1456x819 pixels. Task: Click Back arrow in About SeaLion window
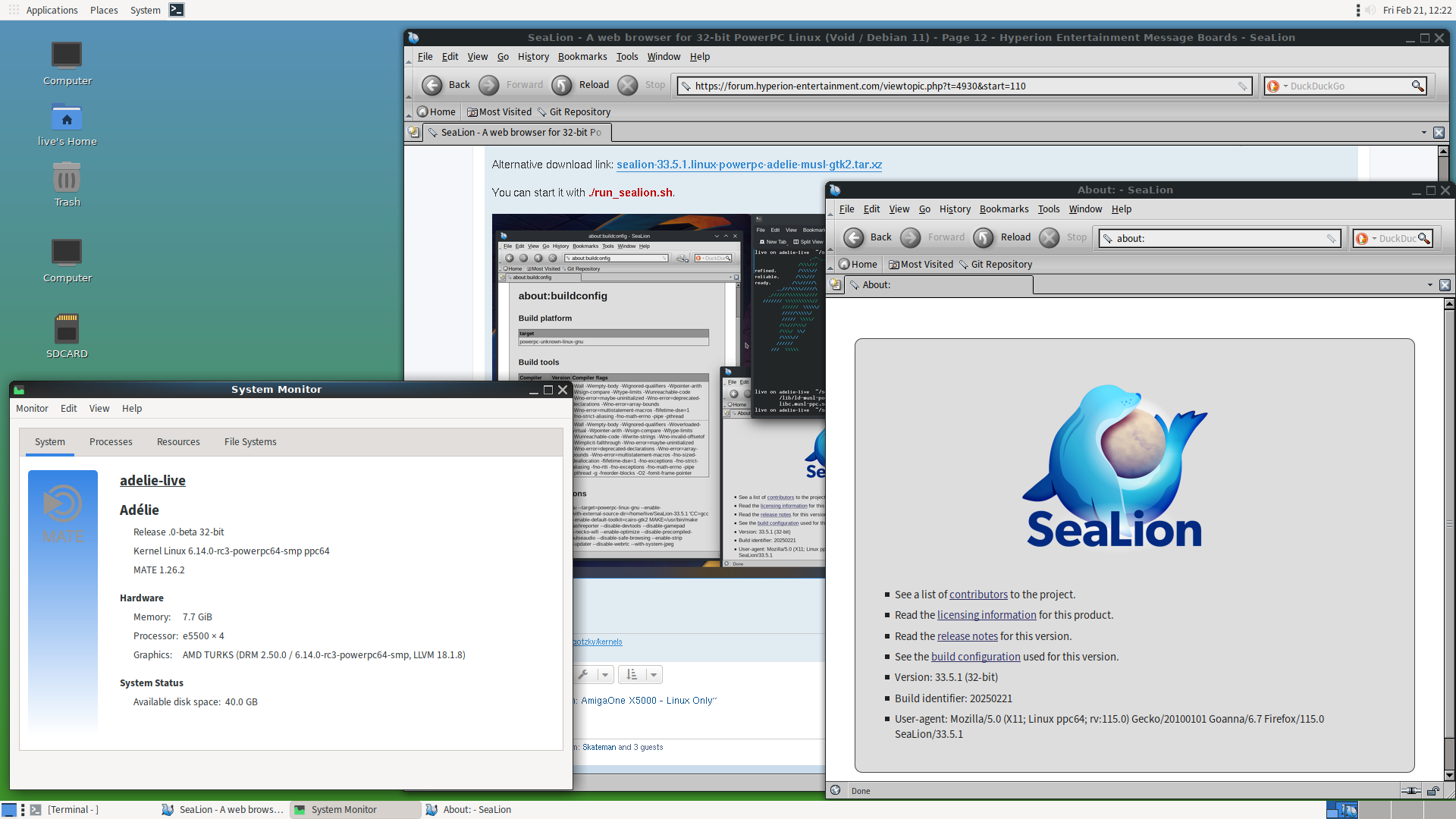854,237
